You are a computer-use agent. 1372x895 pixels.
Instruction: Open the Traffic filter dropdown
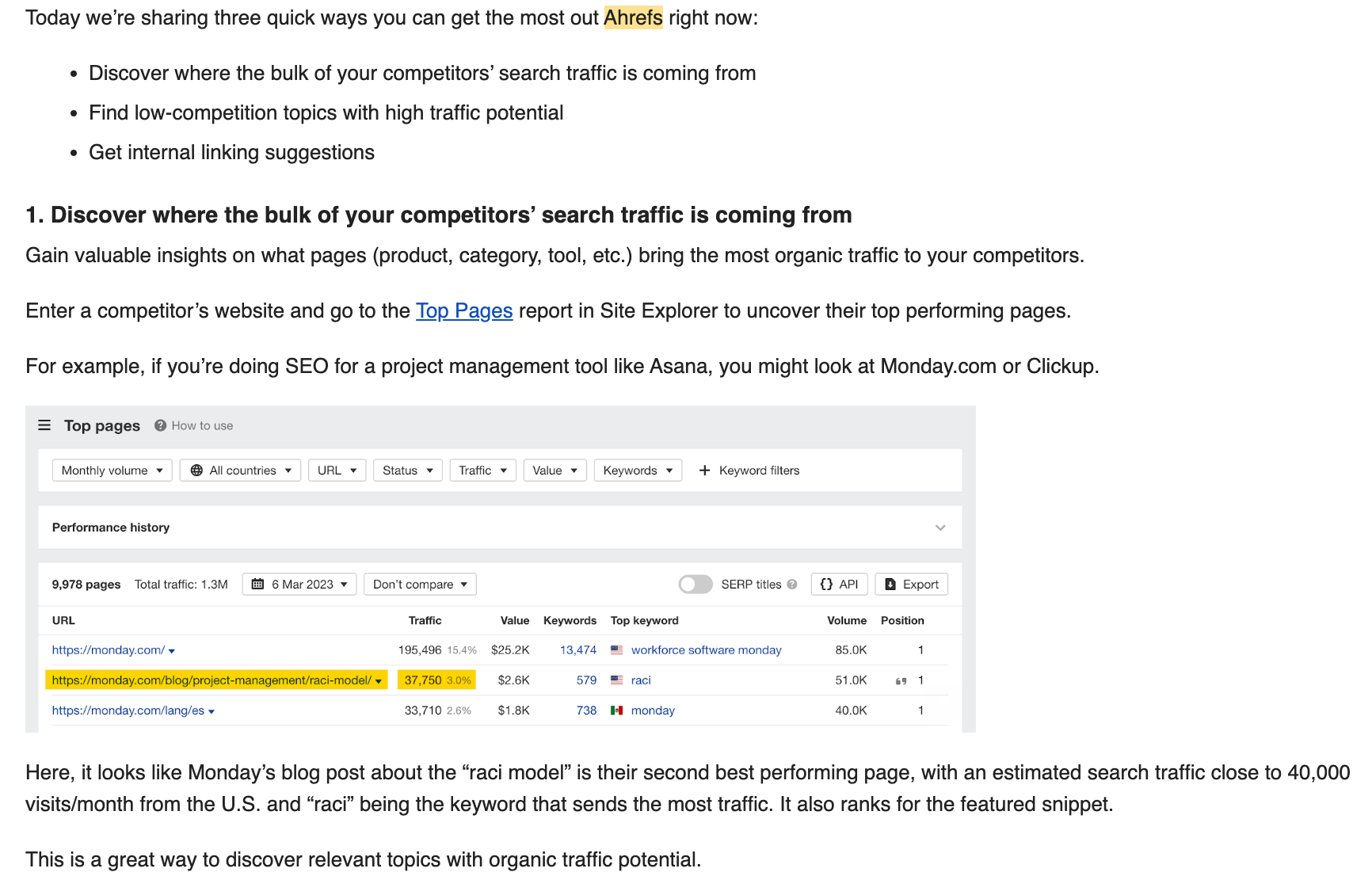[483, 470]
